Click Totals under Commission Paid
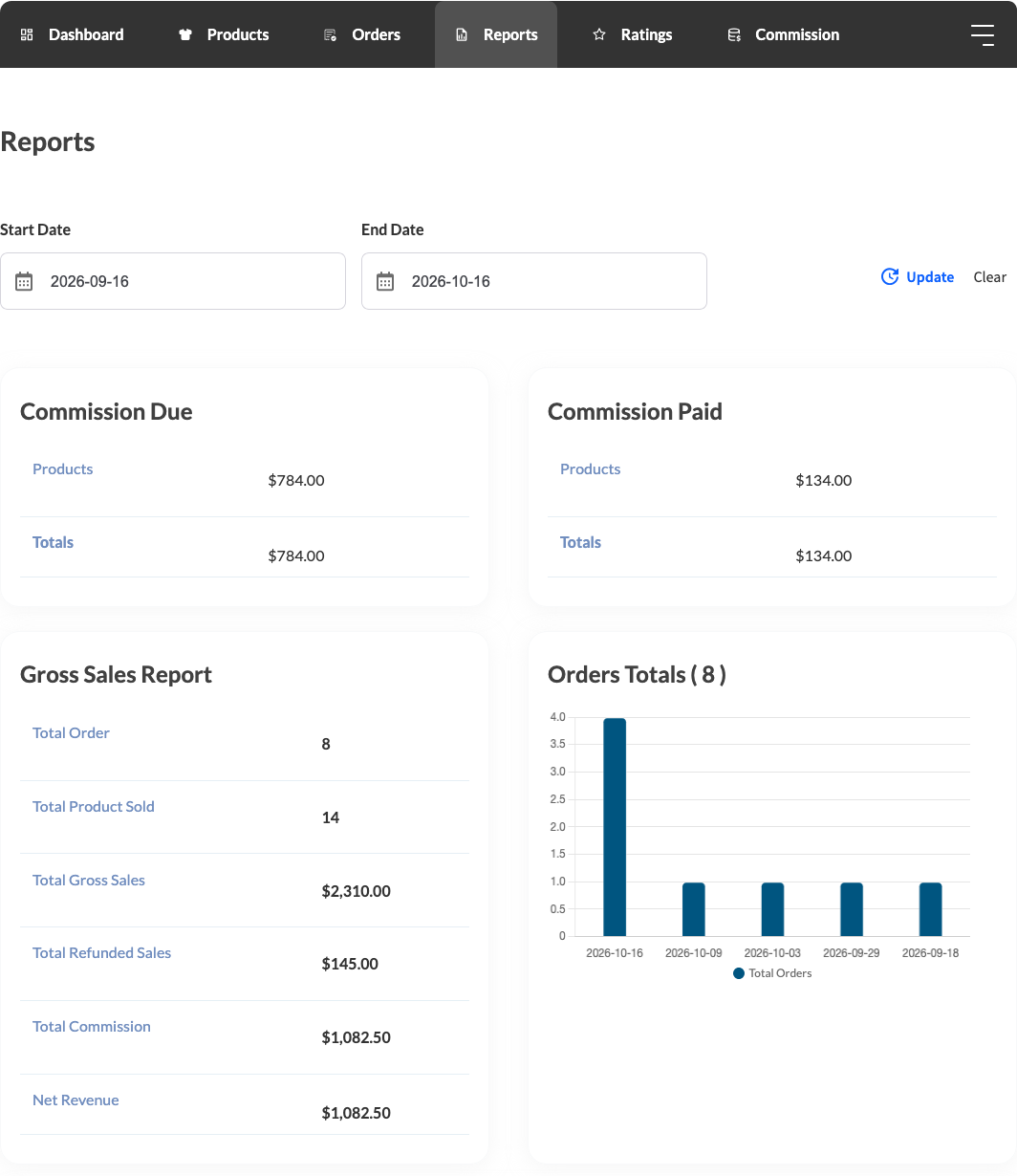1017x1176 pixels. click(580, 542)
